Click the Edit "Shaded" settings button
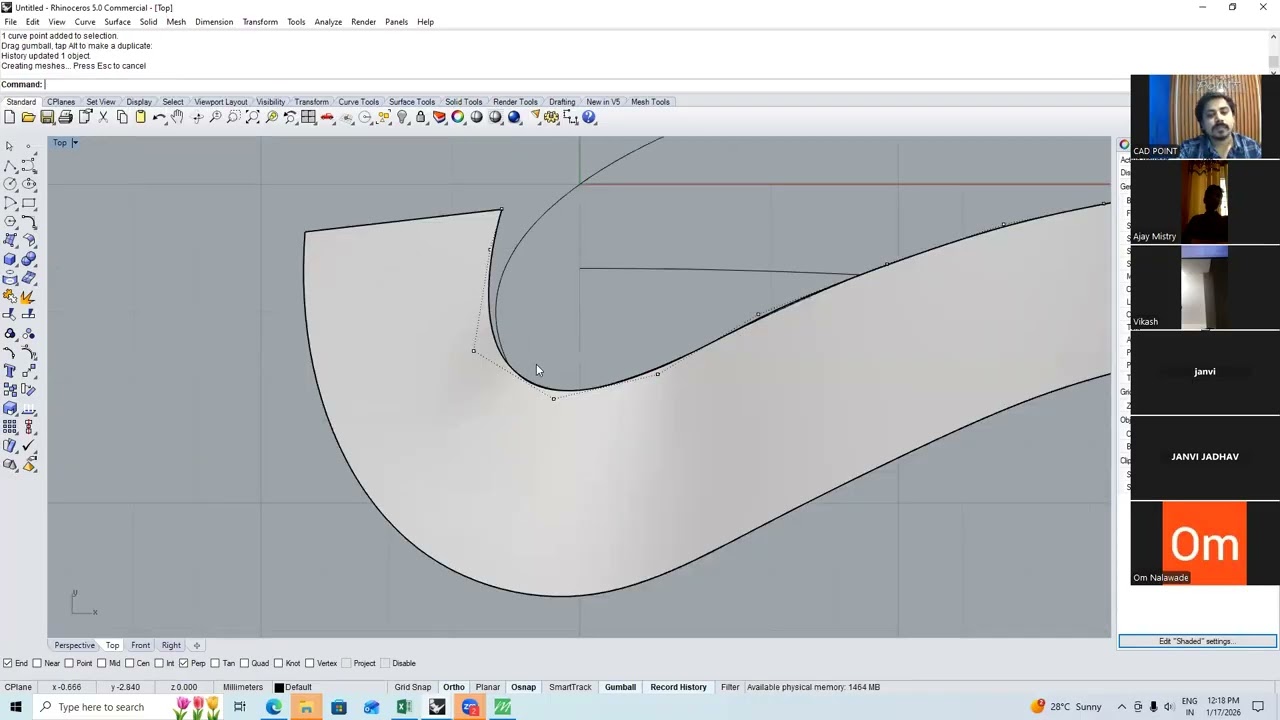The width and height of the screenshot is (1280, 720). (x=1197, y=641)
